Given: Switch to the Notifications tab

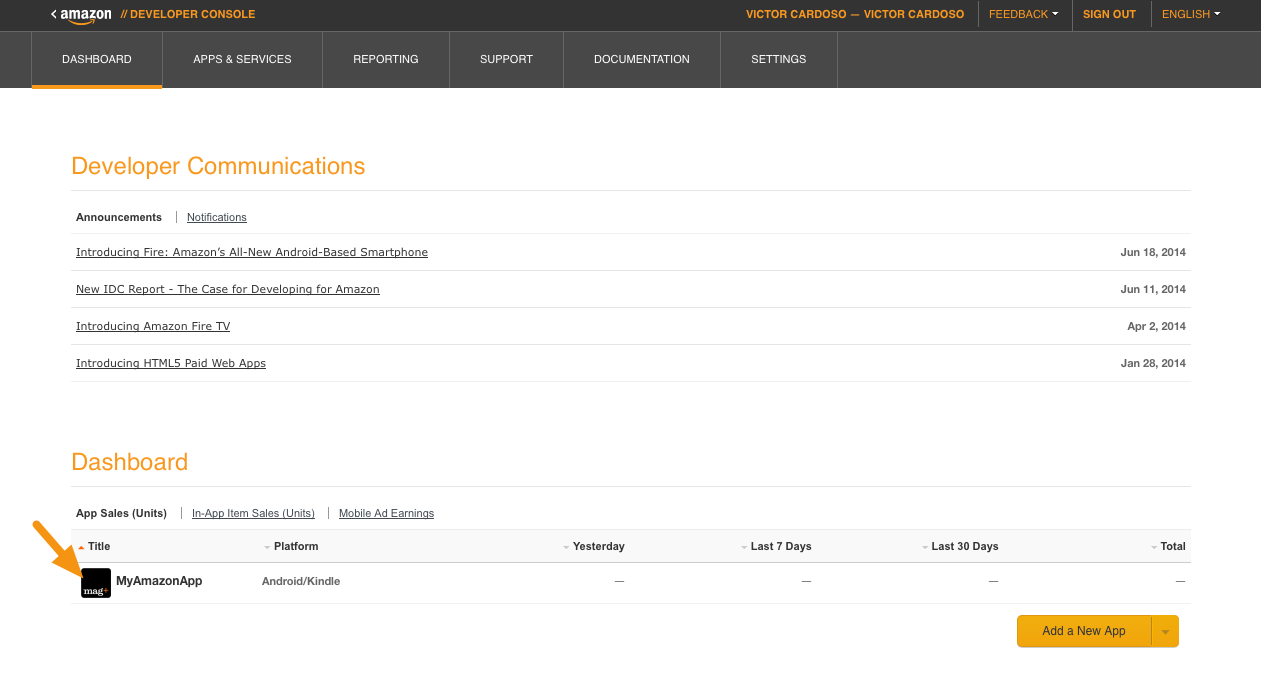Looking at the screenshot, I should click(217, 217).
